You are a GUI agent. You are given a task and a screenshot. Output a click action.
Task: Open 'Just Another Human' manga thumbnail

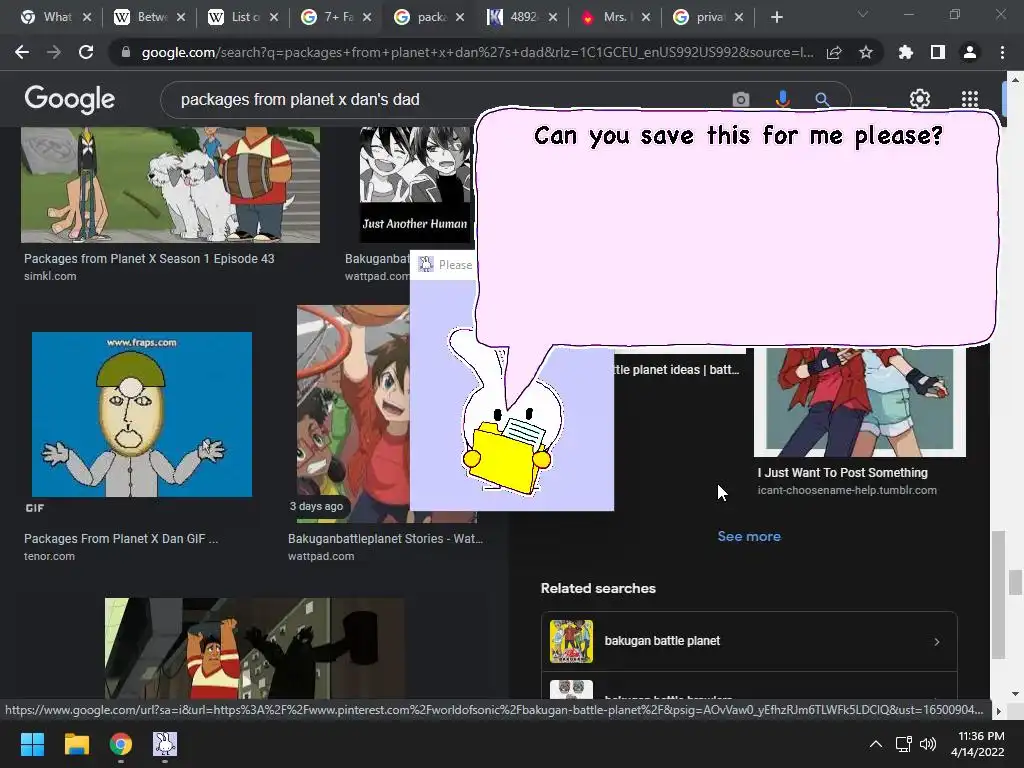[x=415, y=185]
